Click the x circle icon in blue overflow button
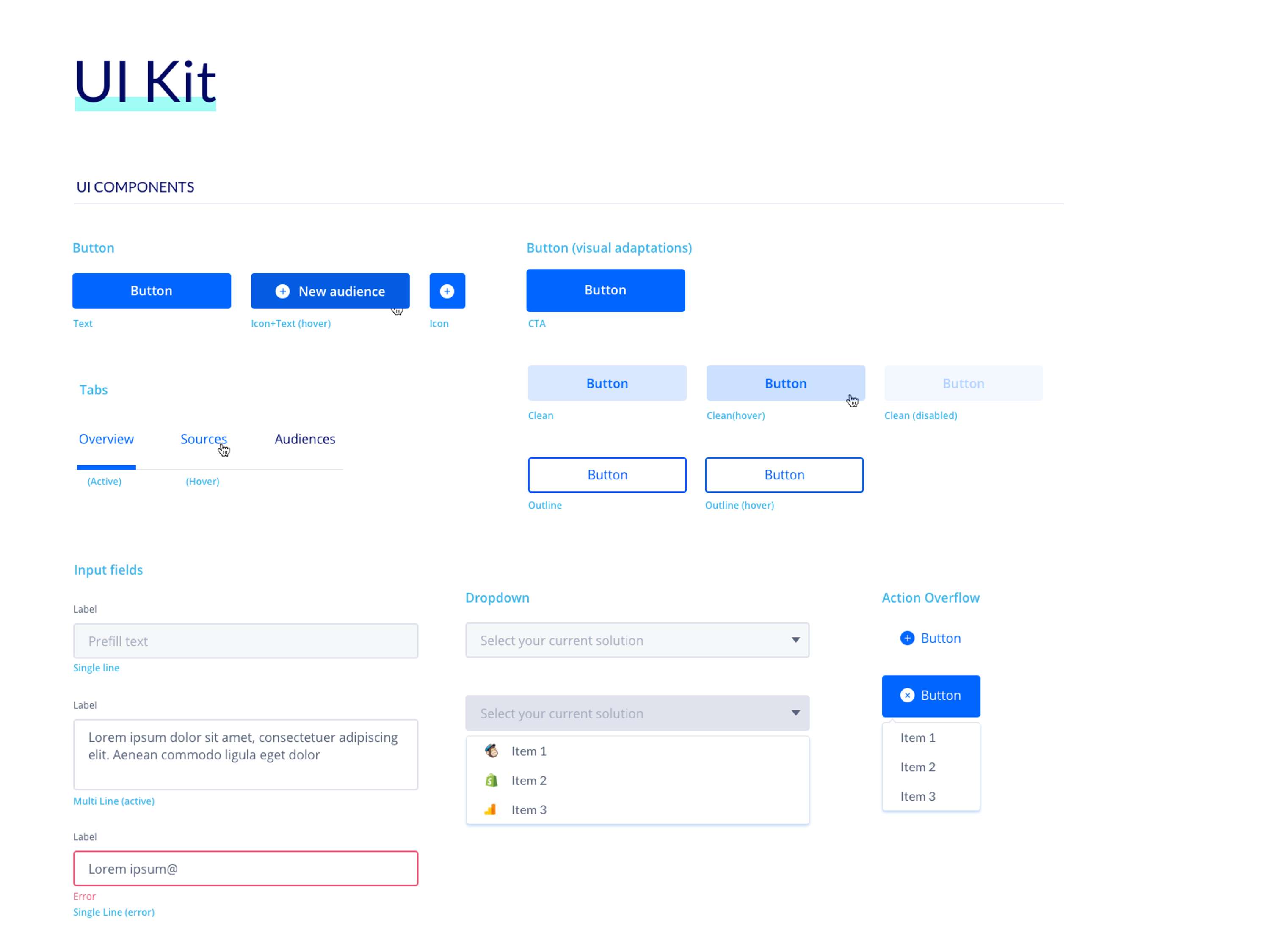1270x952 pixels. [907, 696]
